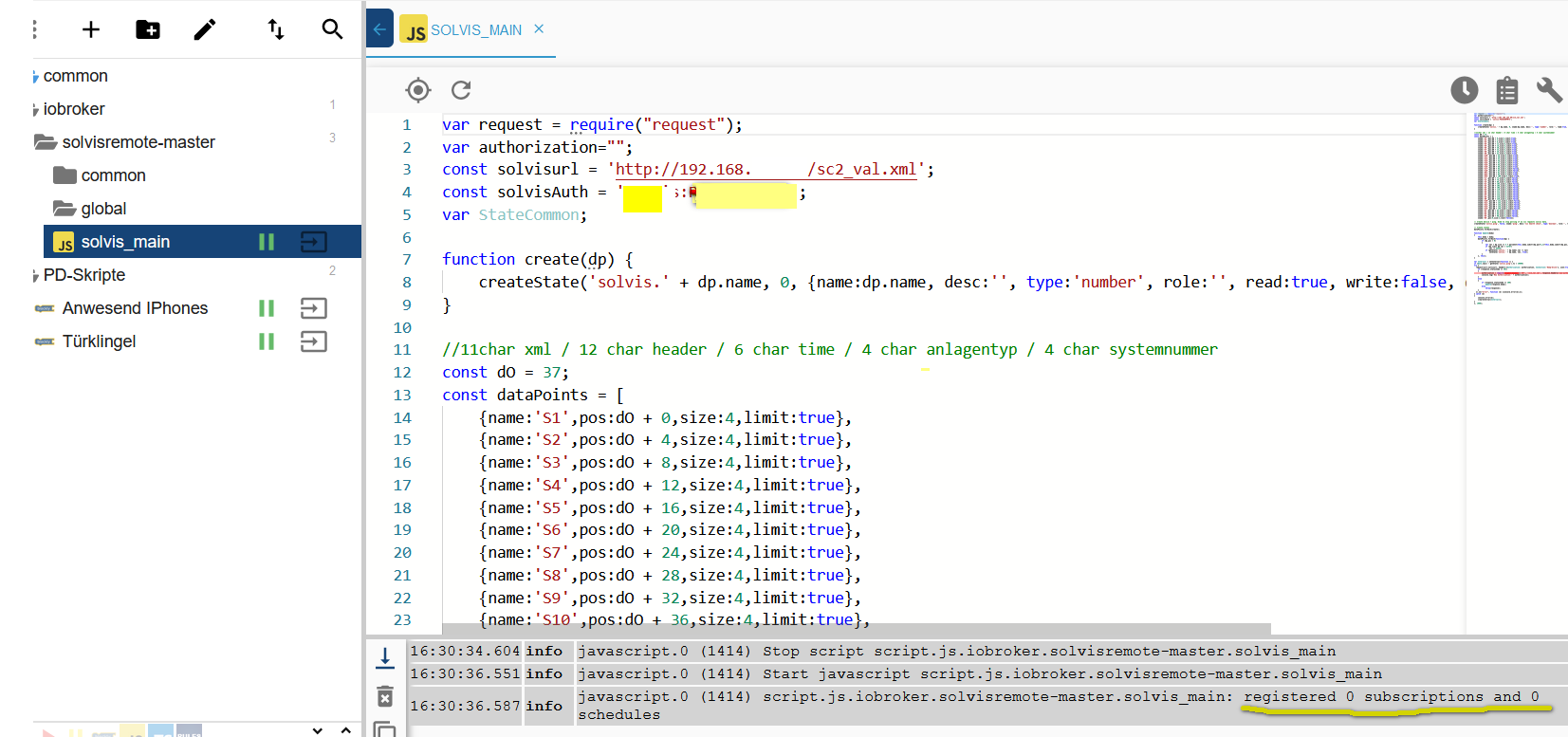Expand the iobroker tree node

pos(35,110)
